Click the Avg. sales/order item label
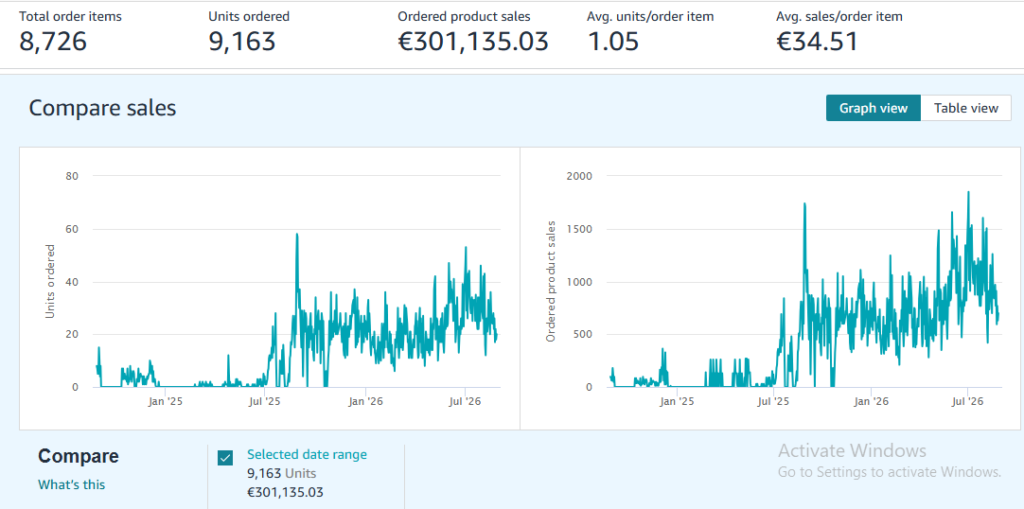The width and height of the screenshot is (1024, 509). coord(839,17)
